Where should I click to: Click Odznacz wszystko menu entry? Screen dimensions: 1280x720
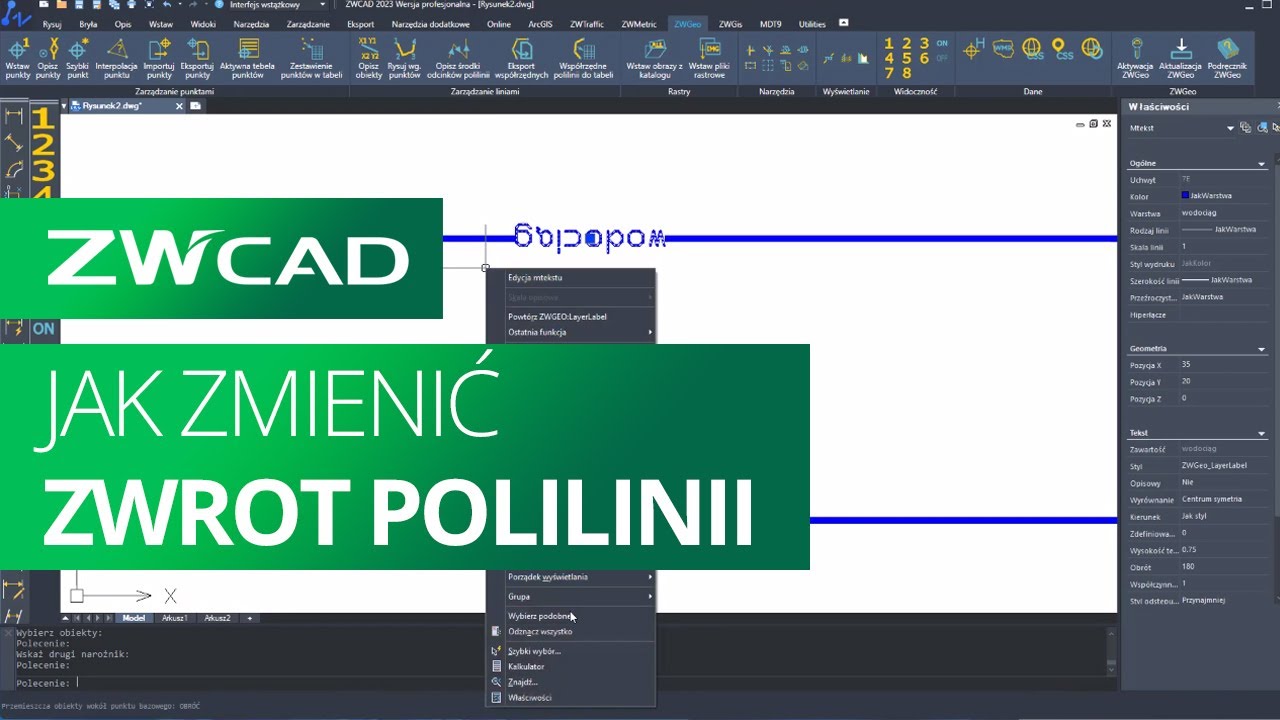(570, 632)
